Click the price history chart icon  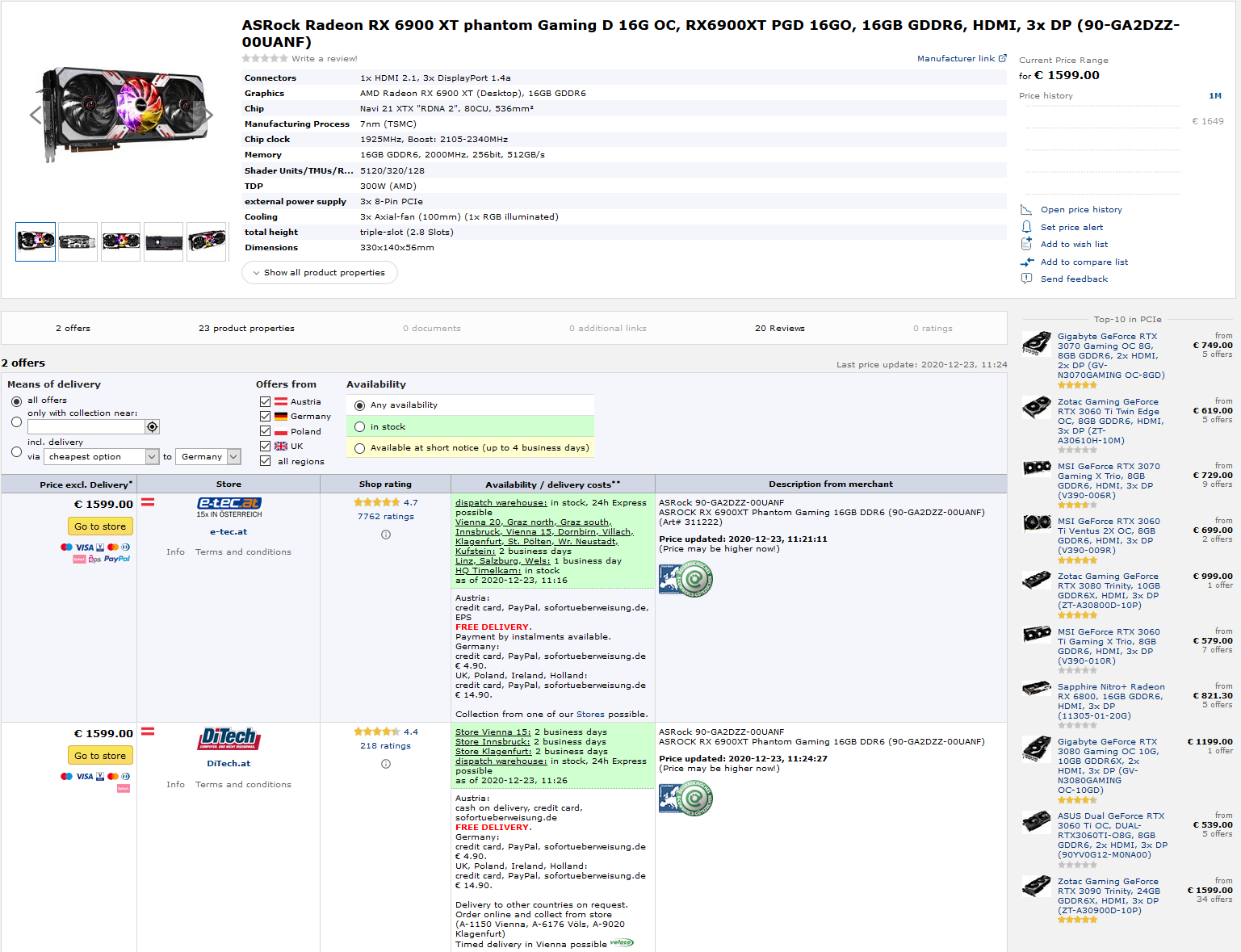click(1026, 209)
